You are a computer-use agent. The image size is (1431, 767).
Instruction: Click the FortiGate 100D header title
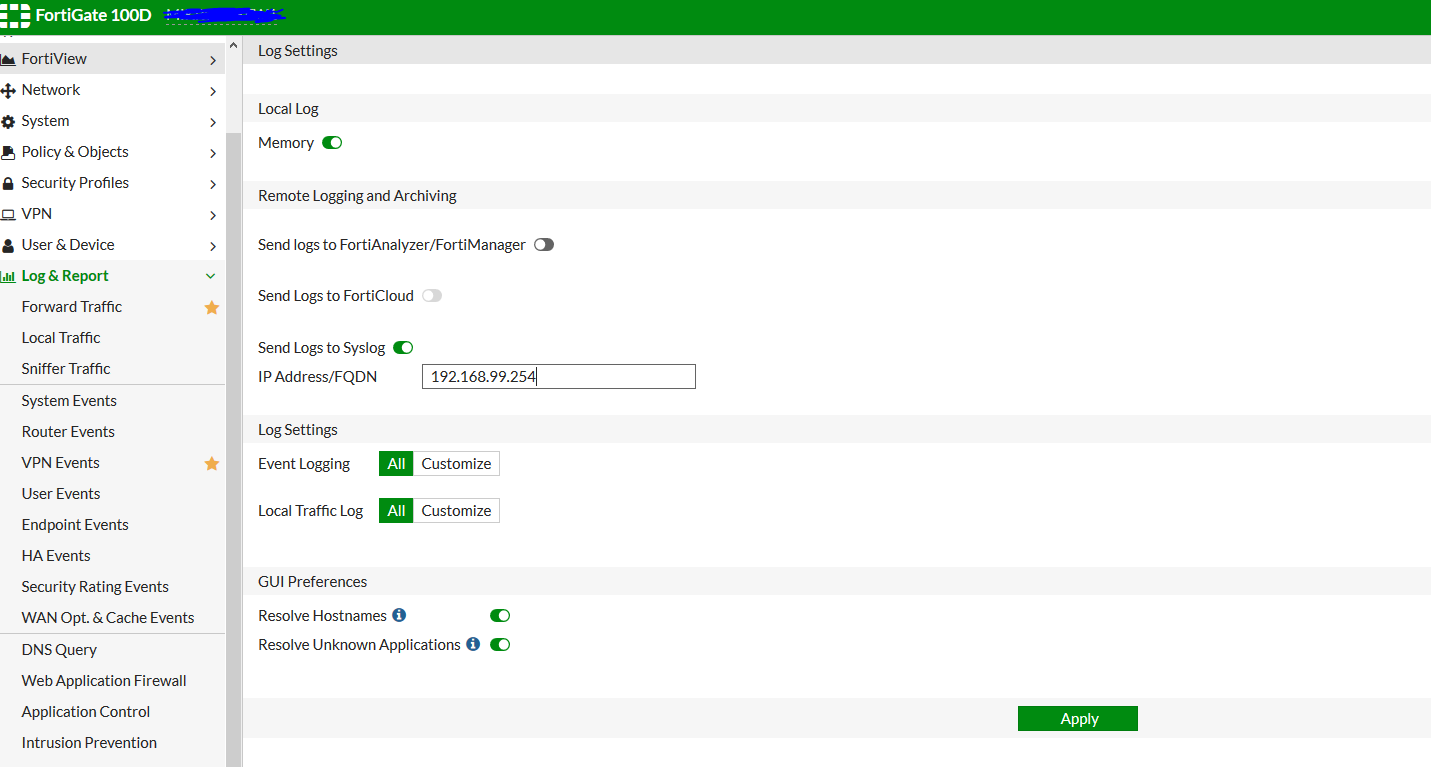click(93, 16)
